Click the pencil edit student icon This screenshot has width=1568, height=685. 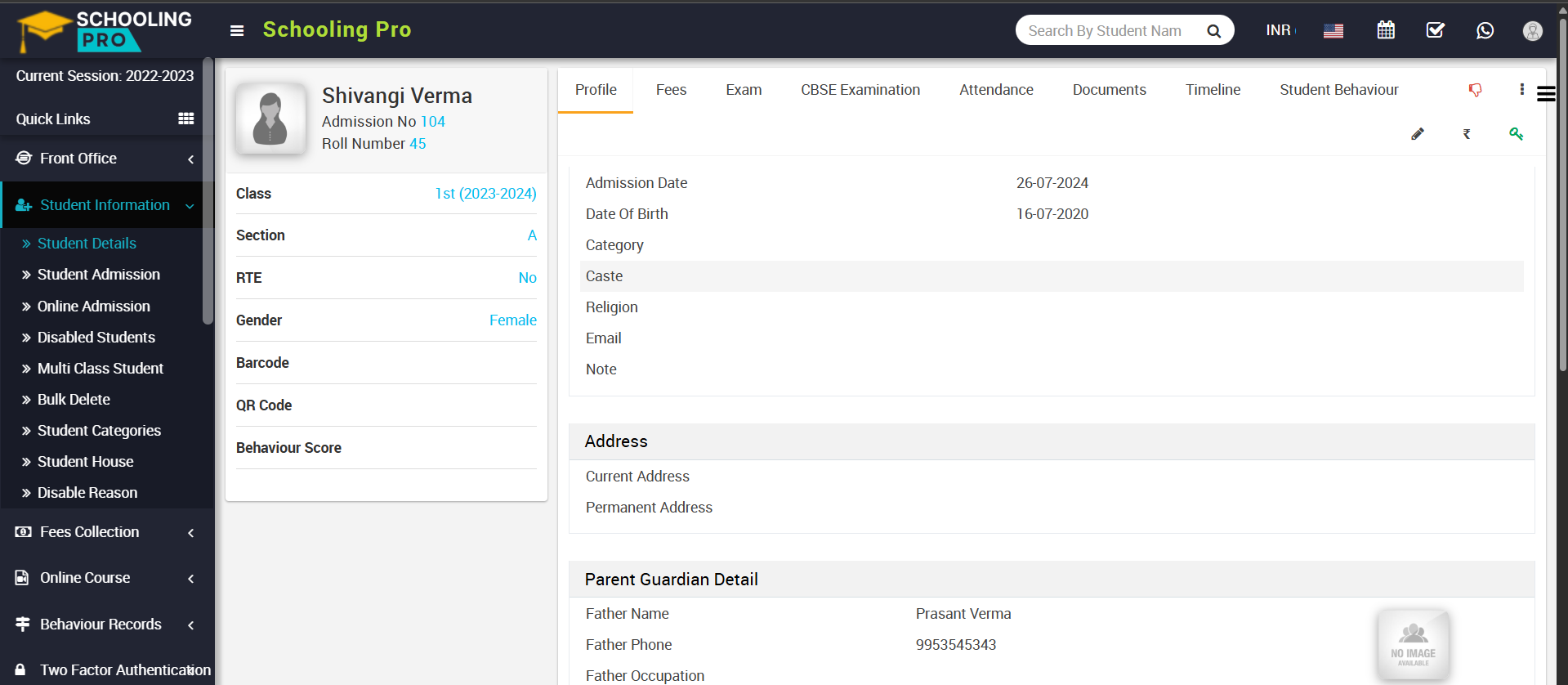(x=1418, y=134)
